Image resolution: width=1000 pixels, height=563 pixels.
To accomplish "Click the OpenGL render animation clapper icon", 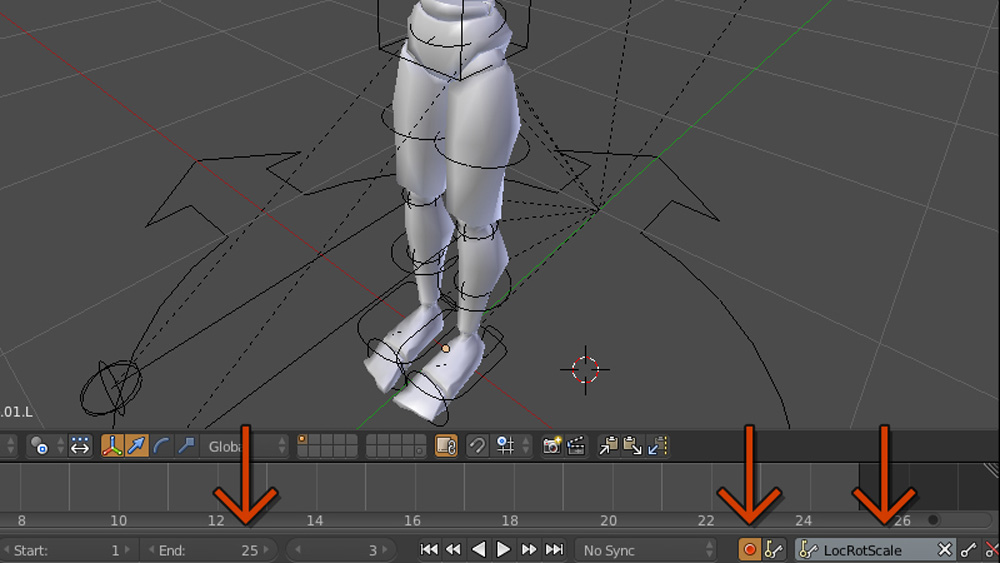I will point(576,446).
